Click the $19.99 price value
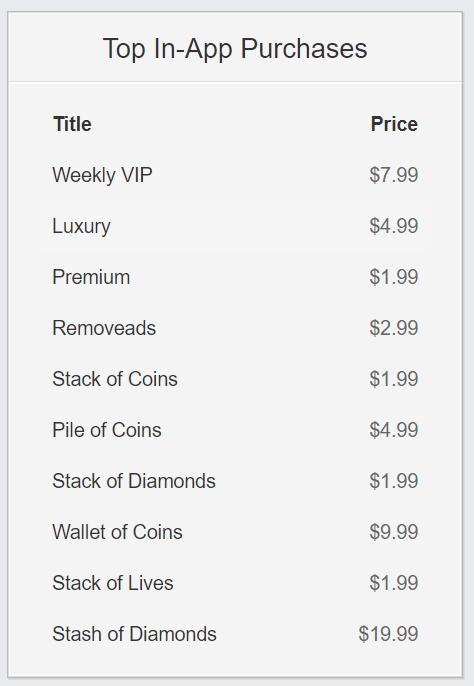This screenshot has width=474, height=686. pos(388,634)
